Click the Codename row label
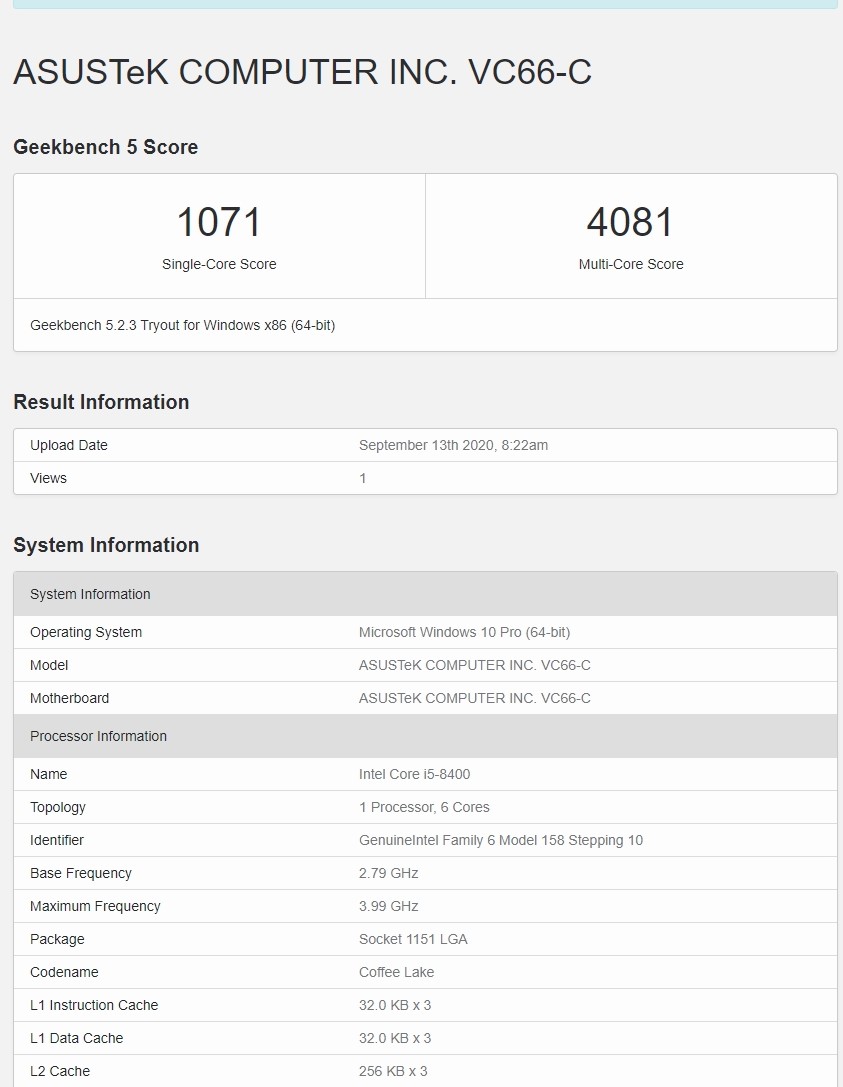 64,972
